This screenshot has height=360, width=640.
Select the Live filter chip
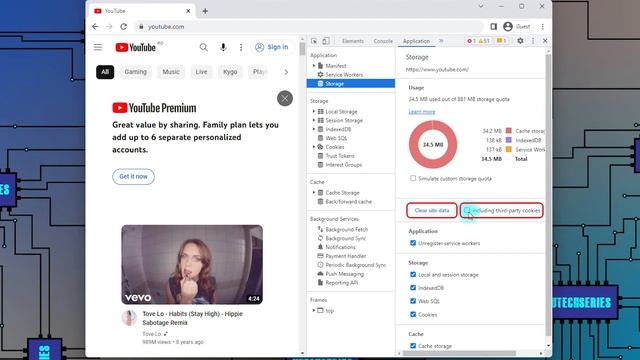point(201,72)
